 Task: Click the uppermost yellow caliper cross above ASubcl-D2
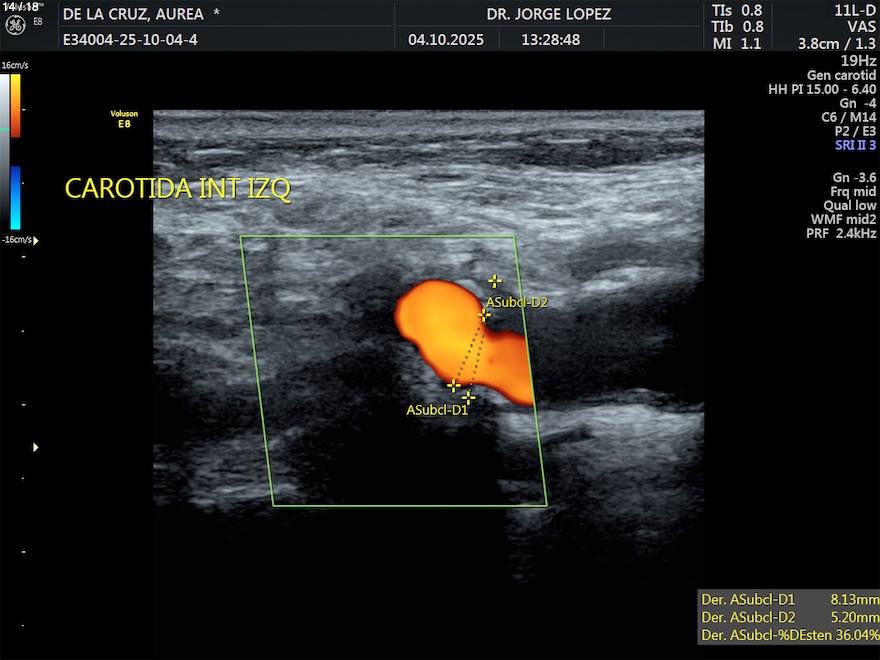pos(494,281)
